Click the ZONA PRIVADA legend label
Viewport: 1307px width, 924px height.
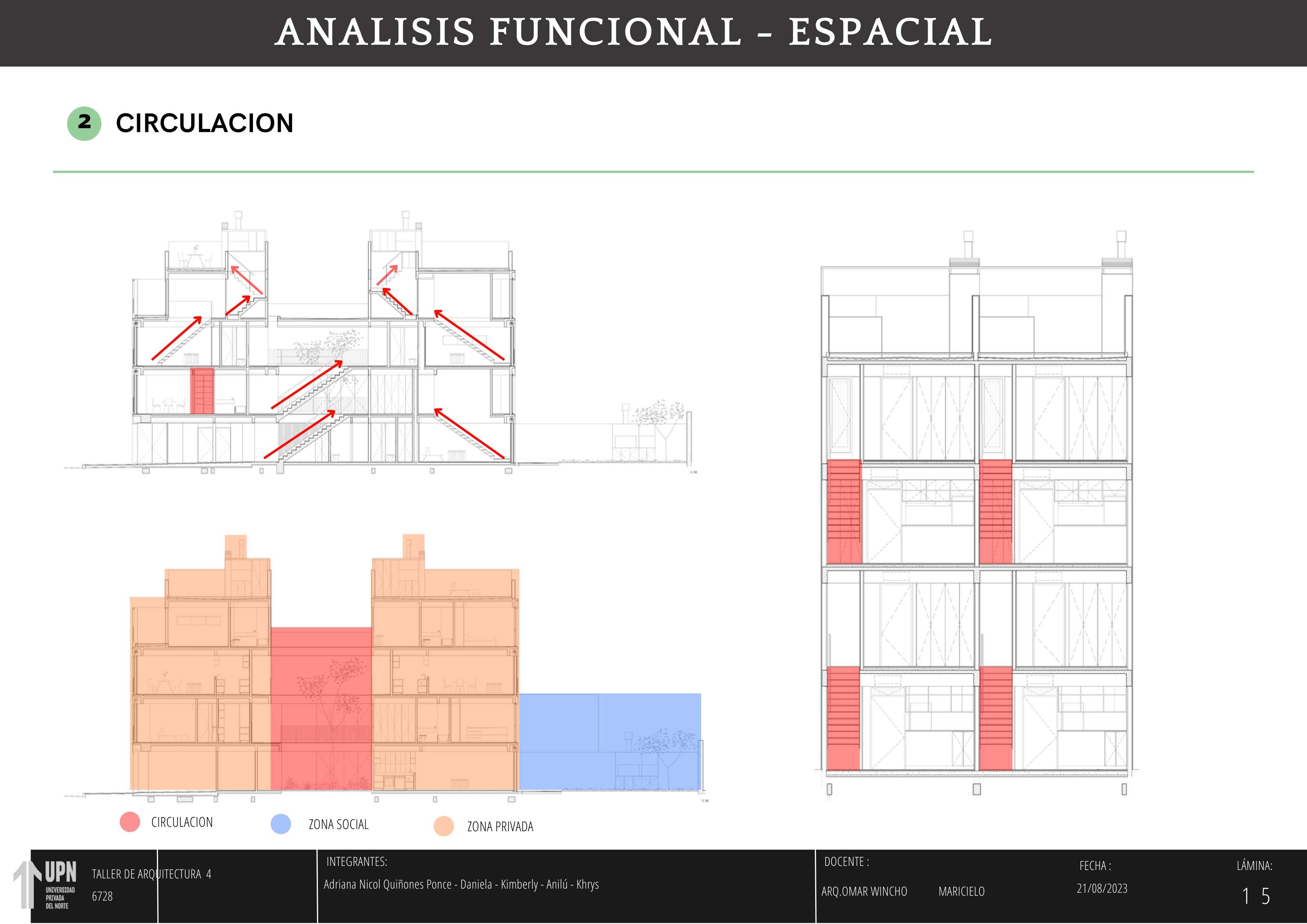(x=500, y=827)
